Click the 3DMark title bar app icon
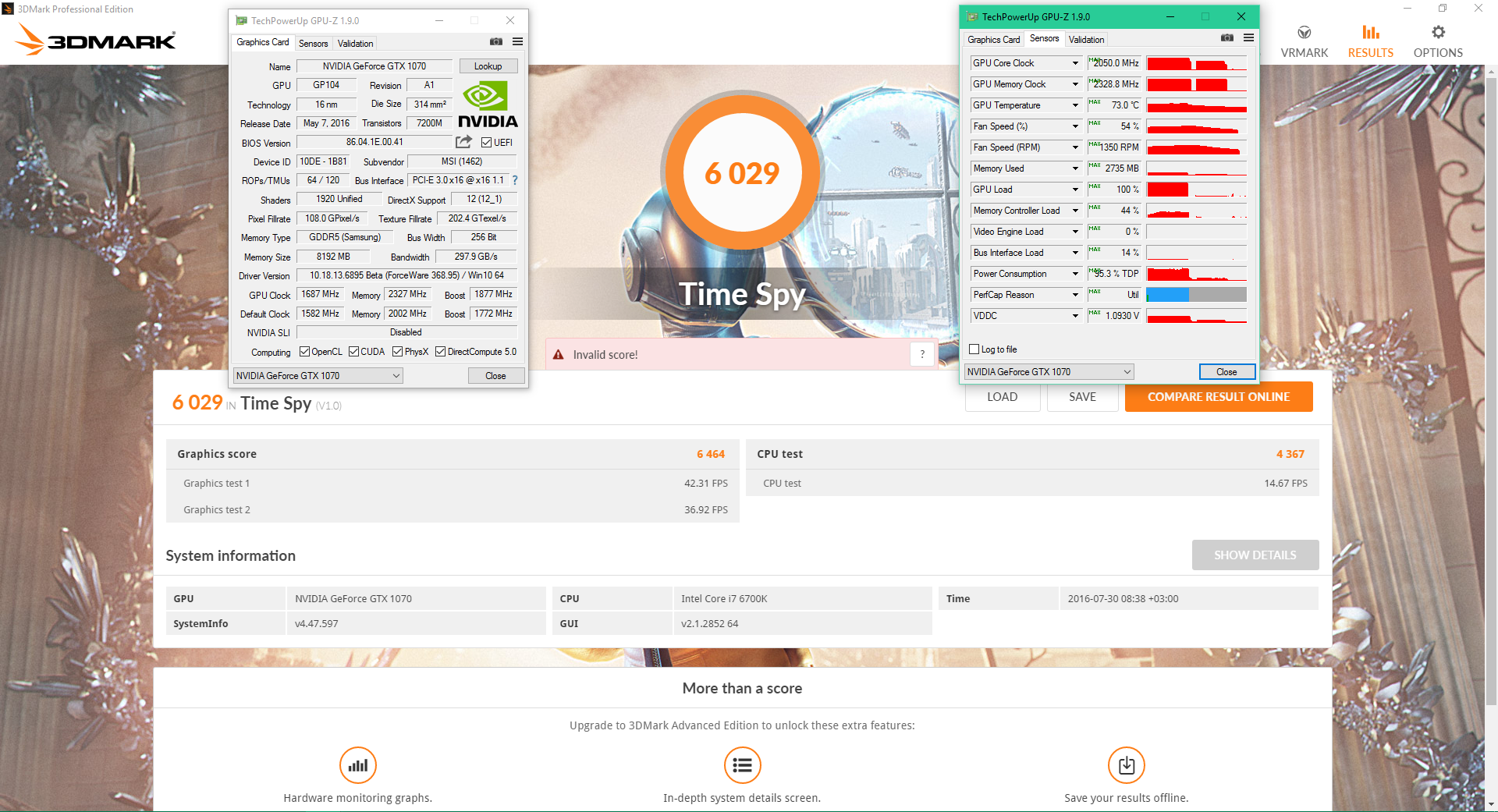Screen dimensions: 1498x812 point(8,9)
